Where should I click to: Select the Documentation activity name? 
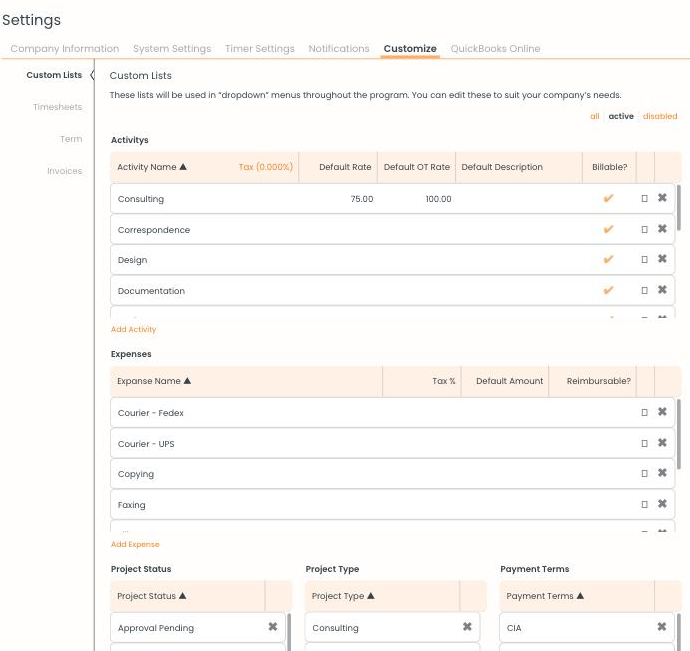pyautogui.click(x=151, y=291)
